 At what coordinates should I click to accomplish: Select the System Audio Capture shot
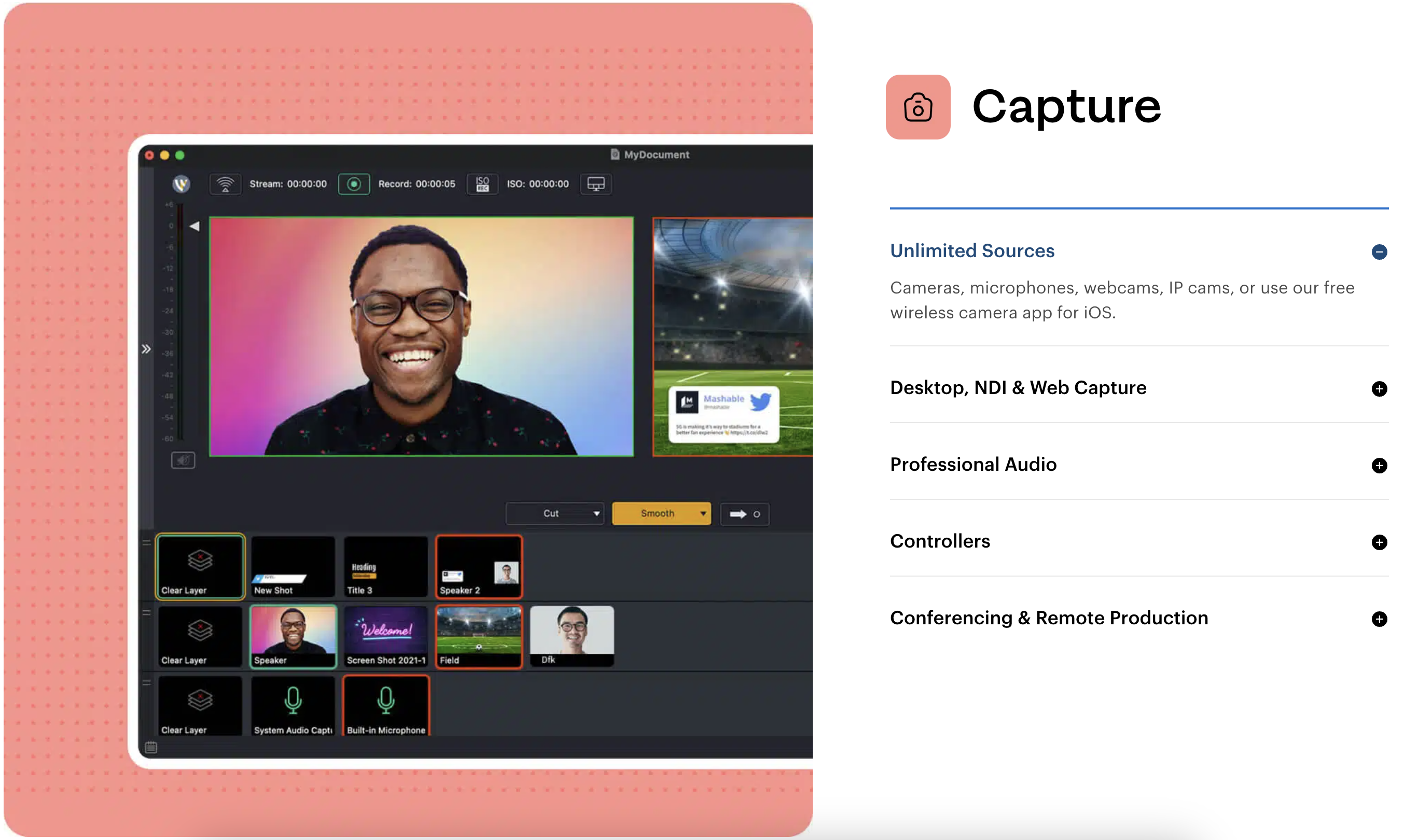(x=293, y=706)
